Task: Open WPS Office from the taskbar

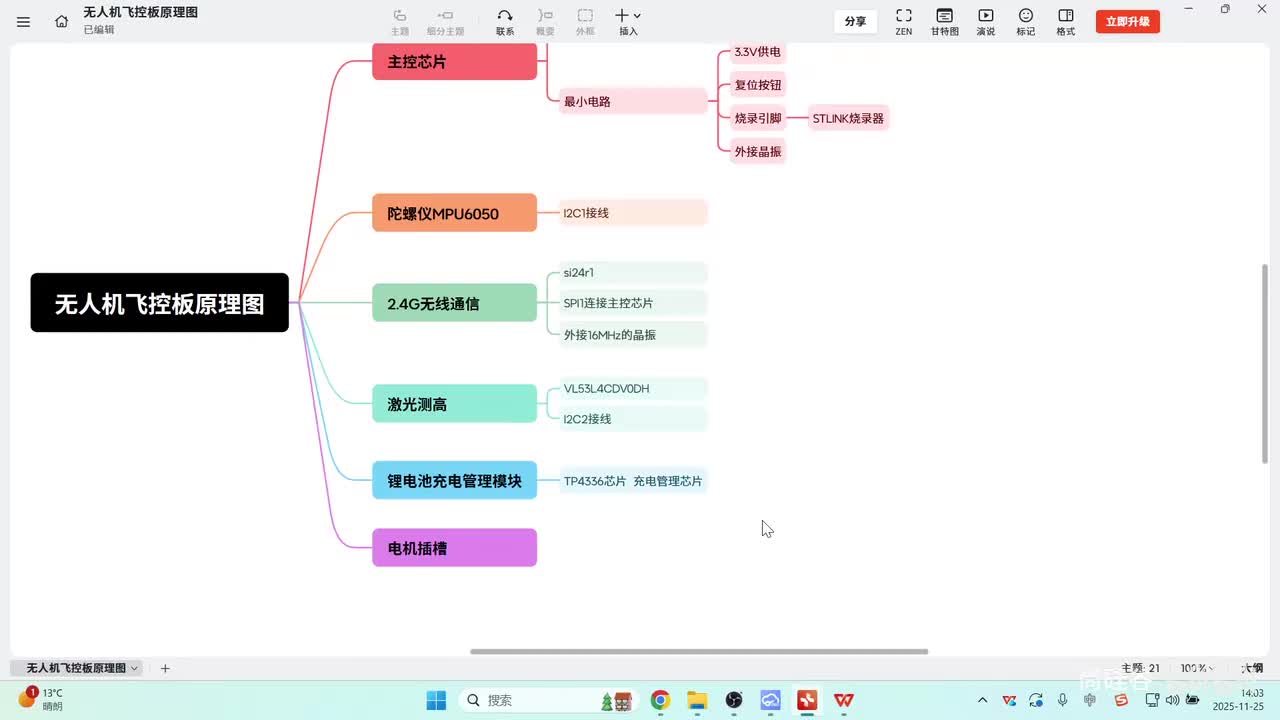Action: point(844,700)
